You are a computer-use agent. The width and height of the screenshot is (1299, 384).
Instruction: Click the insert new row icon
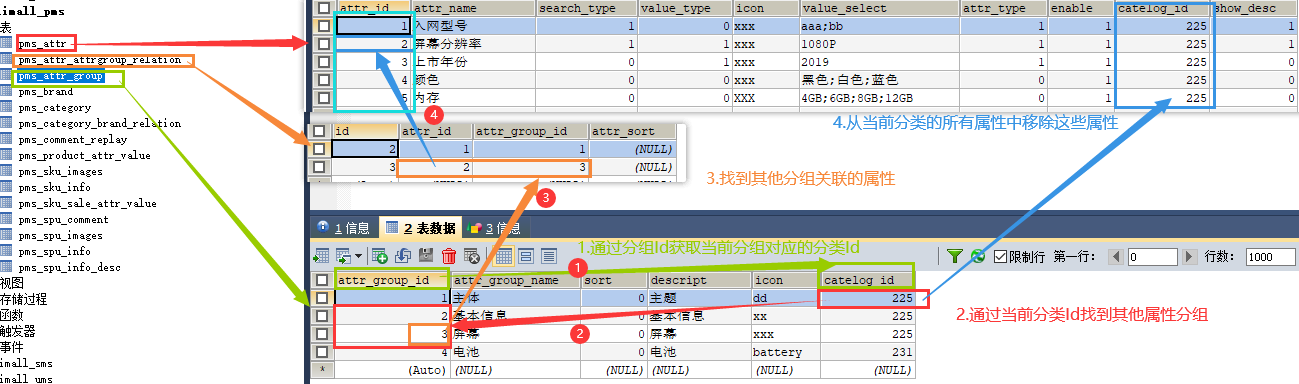(x=379, y=256)
